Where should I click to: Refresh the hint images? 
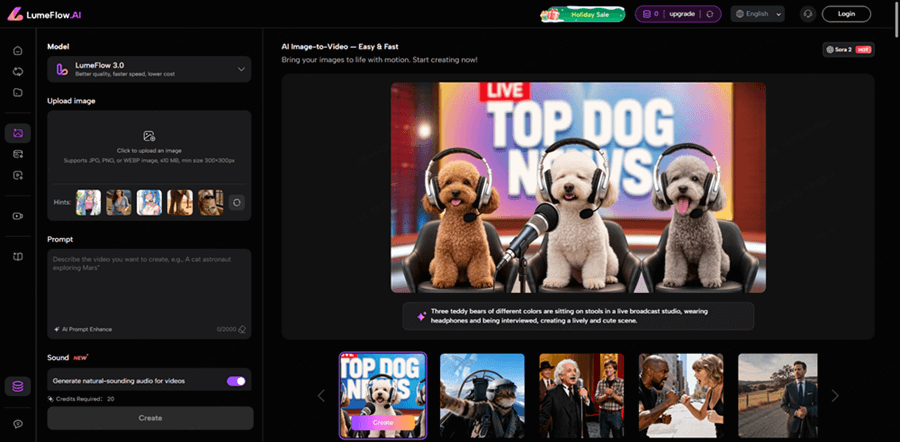pos(237,202)
